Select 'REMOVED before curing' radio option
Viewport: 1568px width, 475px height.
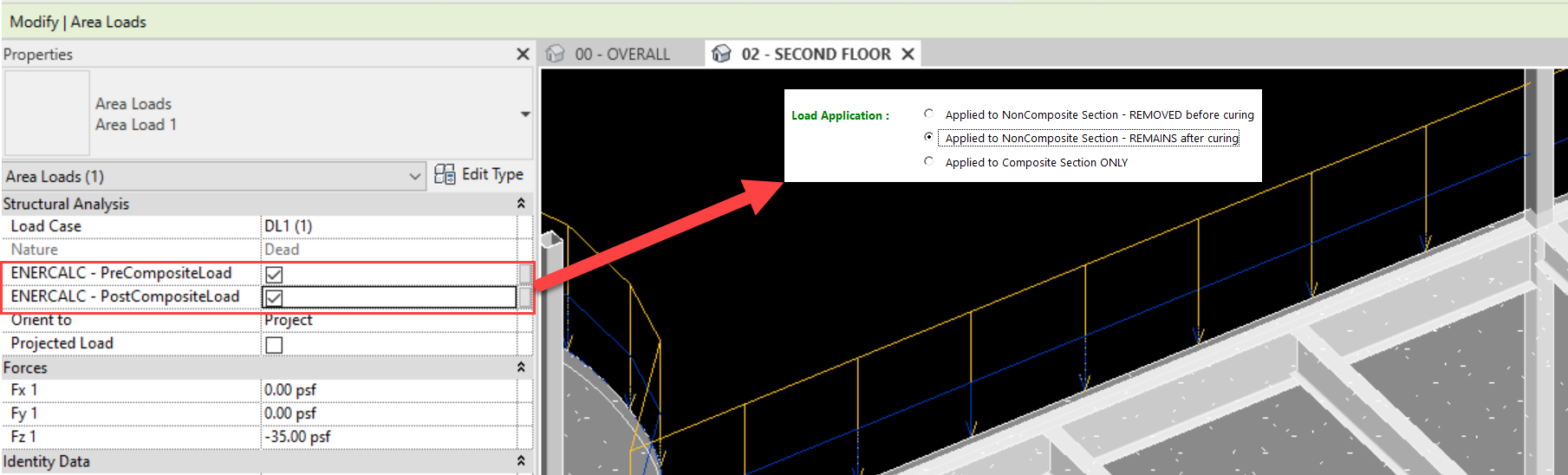click(x=929, y=114)
